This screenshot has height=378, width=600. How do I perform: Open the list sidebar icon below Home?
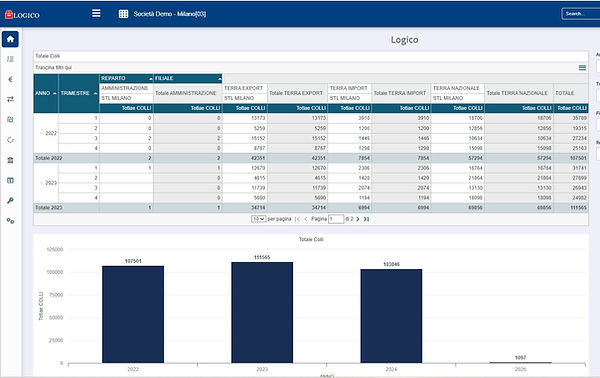coord(10,59)
